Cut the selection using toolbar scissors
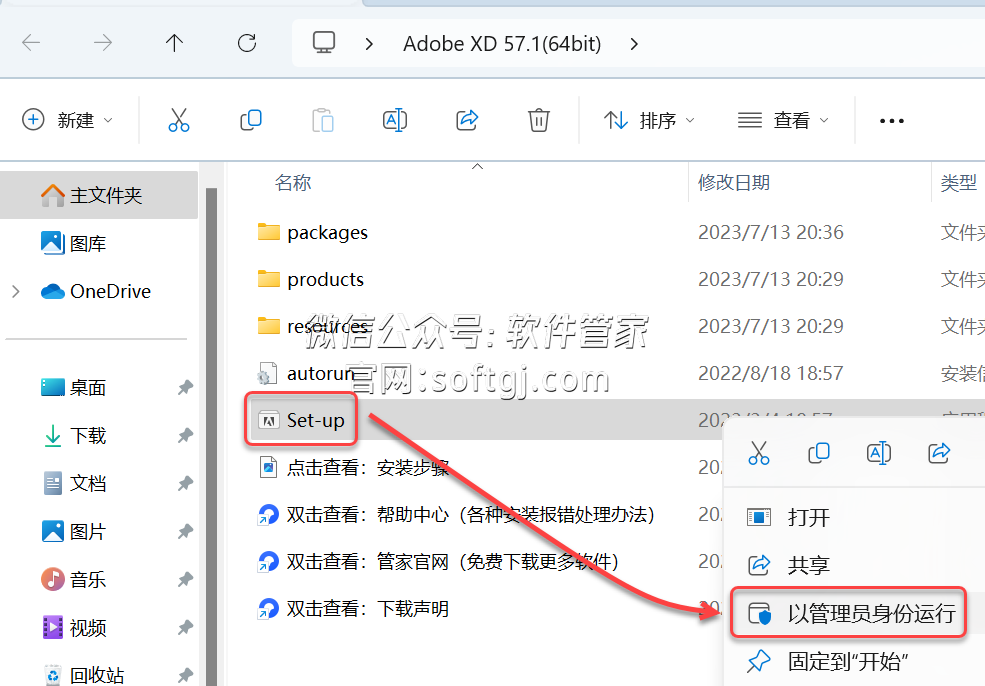Viewport: 985px width, 686px height. click(178, 119)
